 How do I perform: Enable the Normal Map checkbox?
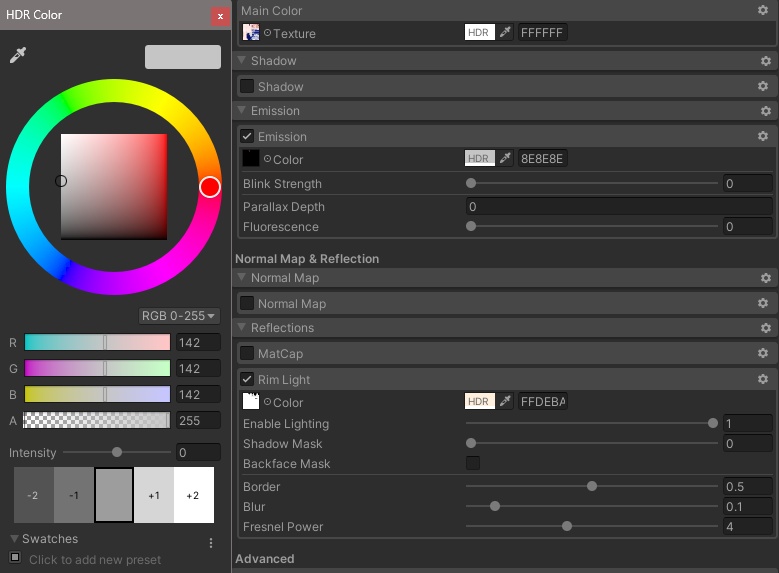tap(247, 303)
